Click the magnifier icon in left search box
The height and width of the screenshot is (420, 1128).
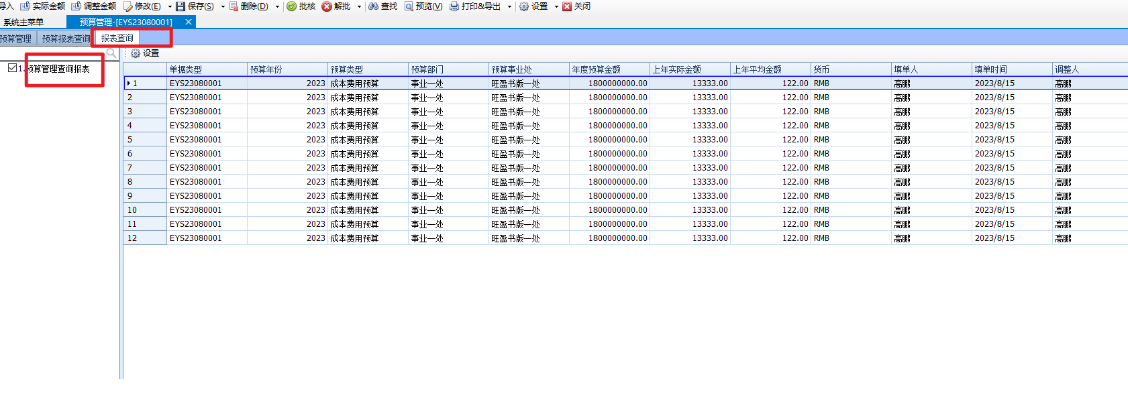pos(112,52)
